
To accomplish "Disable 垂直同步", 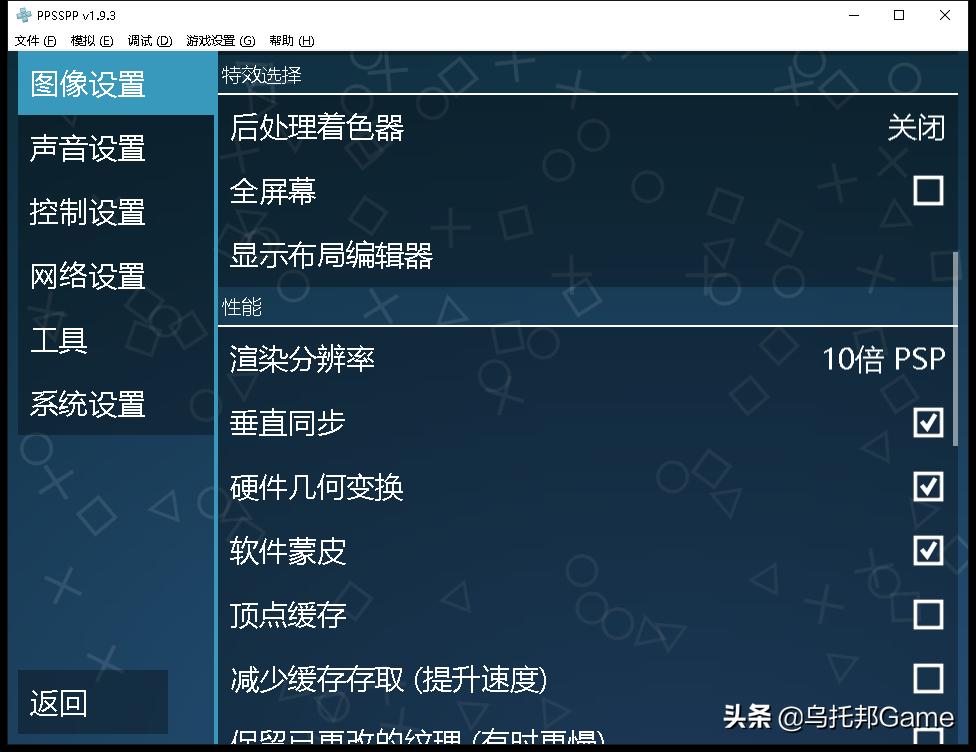I will click(928, 423).
